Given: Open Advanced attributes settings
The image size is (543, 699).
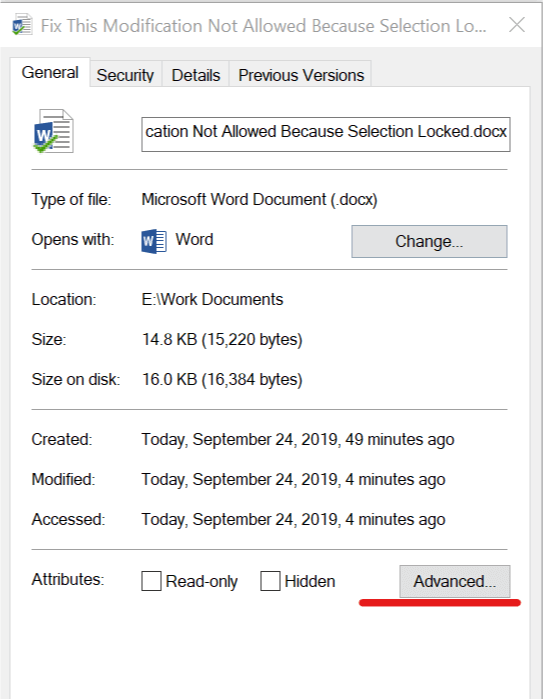Looking at the screenshot, I should (455, 581).
